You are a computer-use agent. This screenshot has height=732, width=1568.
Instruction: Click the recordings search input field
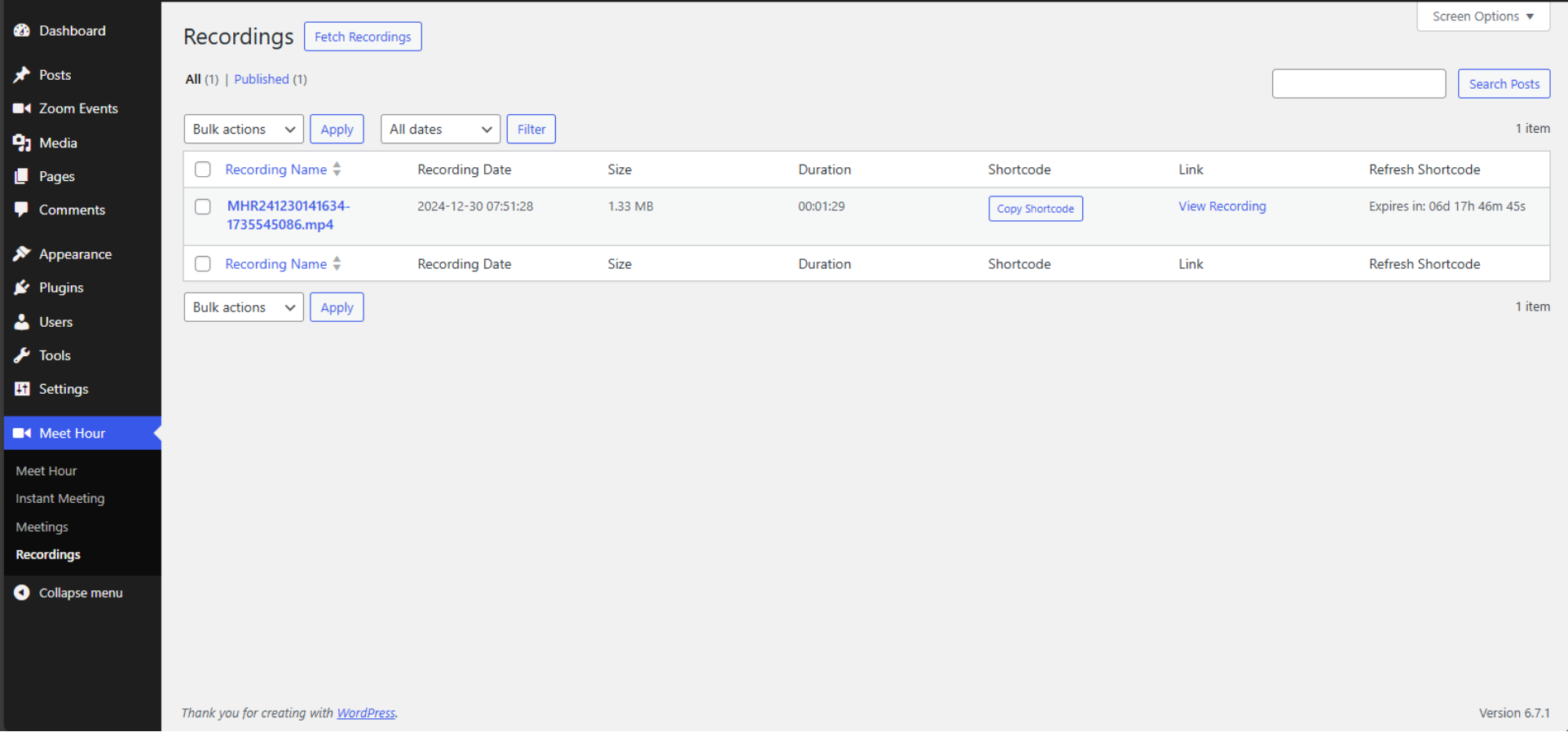1359,84
